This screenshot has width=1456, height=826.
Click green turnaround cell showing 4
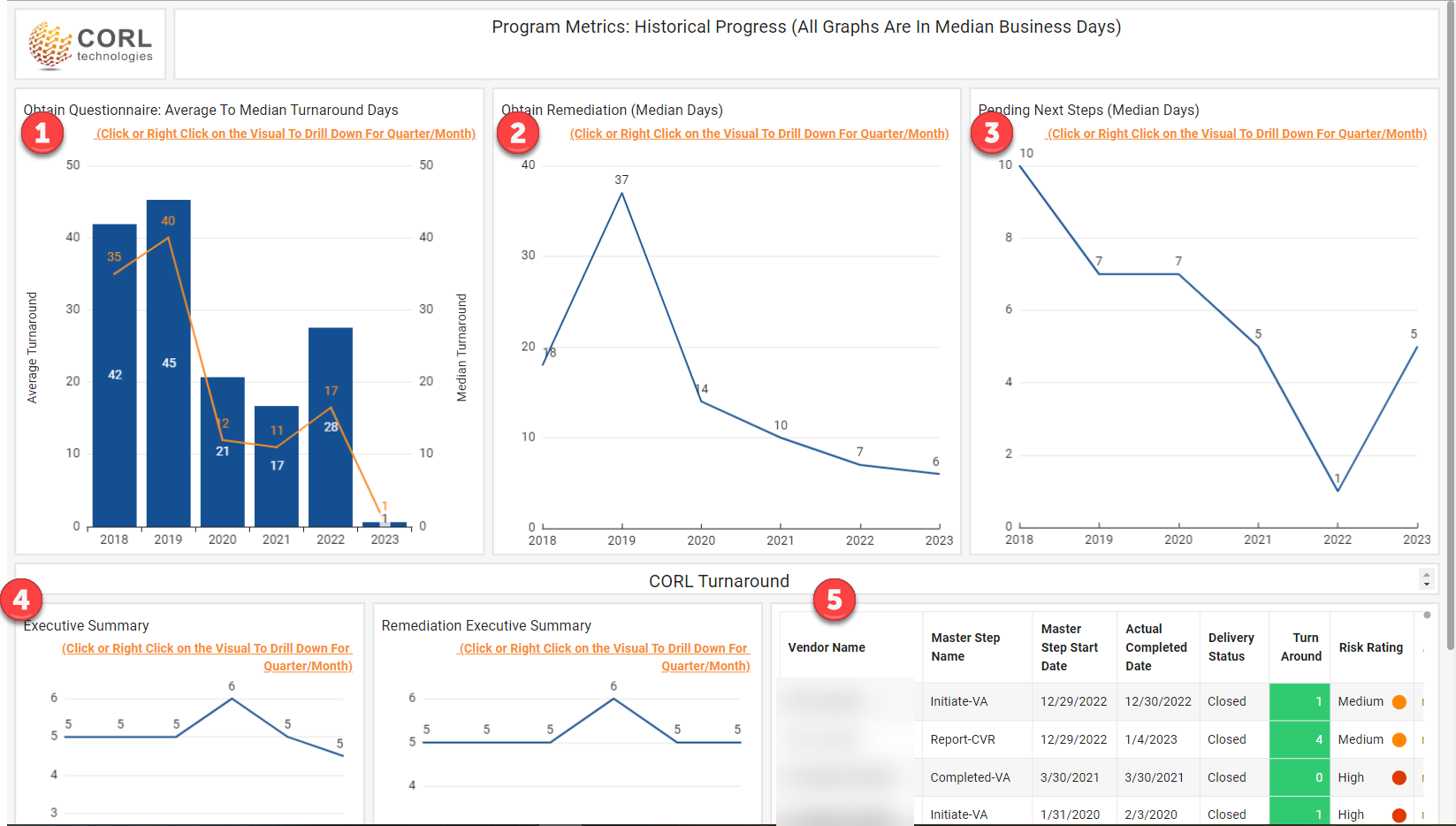point(1300,739)
